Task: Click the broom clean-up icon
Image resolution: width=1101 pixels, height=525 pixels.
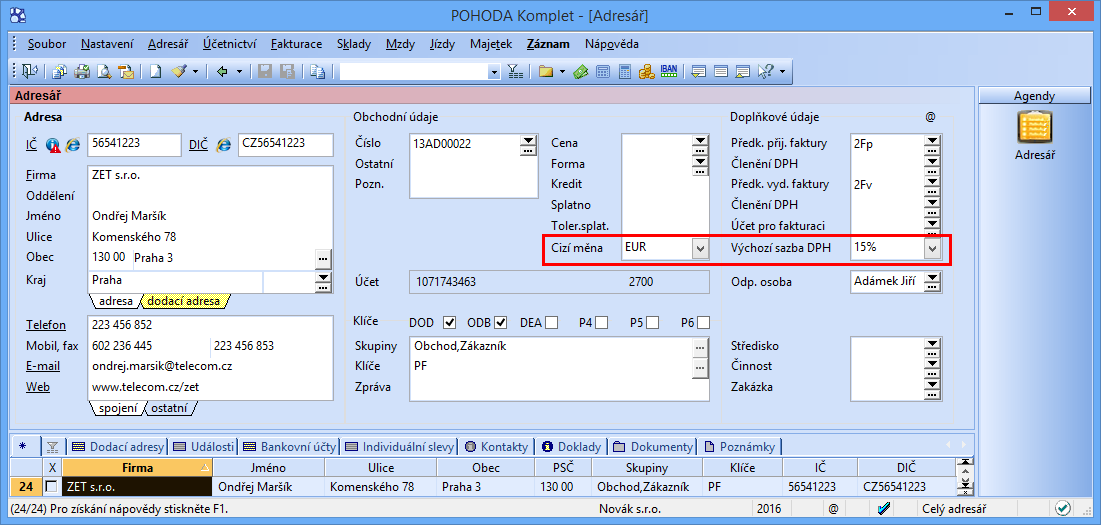Action: pyautogui.click(x=178, y=71)
